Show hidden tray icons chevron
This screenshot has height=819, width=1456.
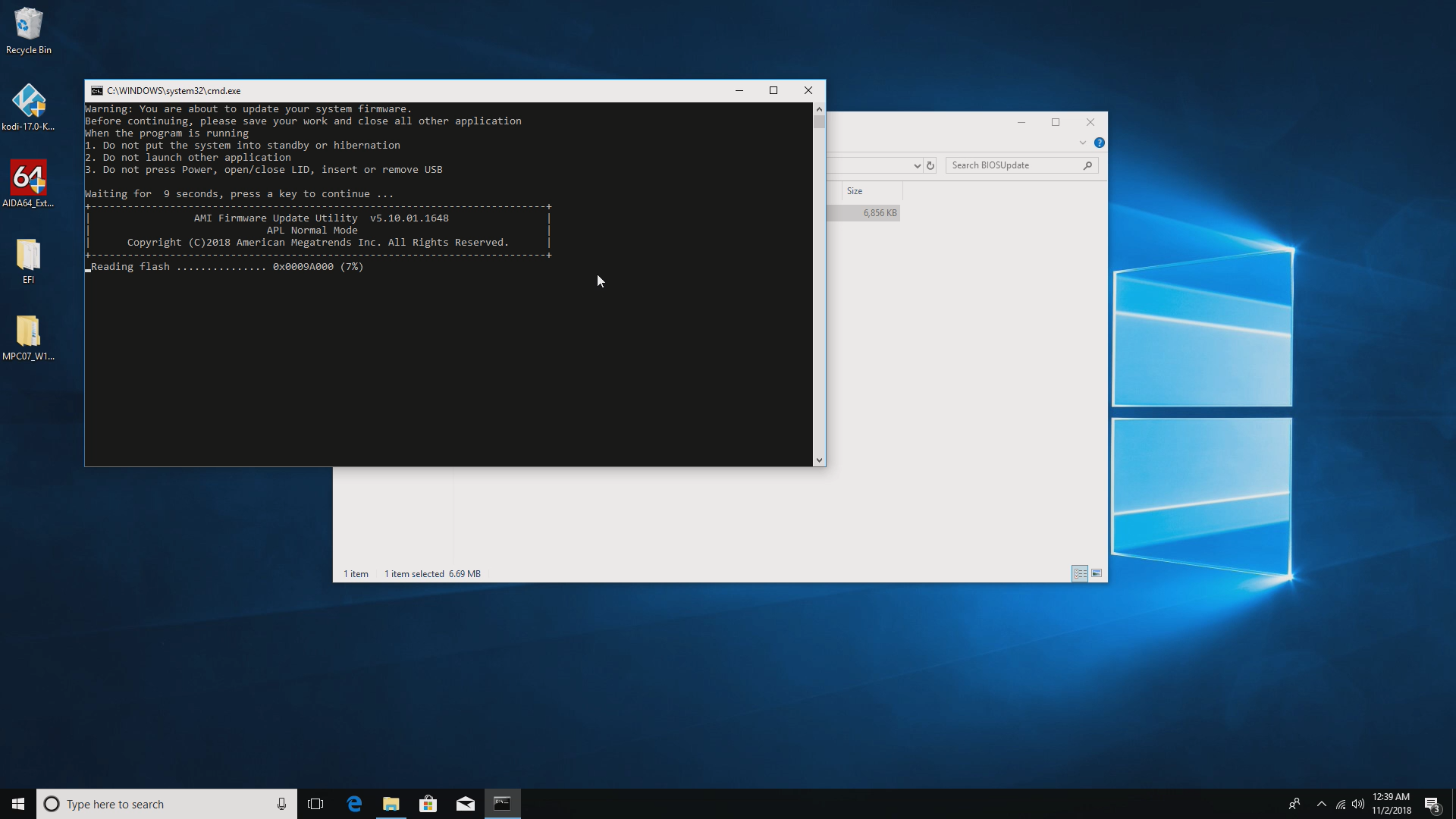click(x=1322, y=805)
